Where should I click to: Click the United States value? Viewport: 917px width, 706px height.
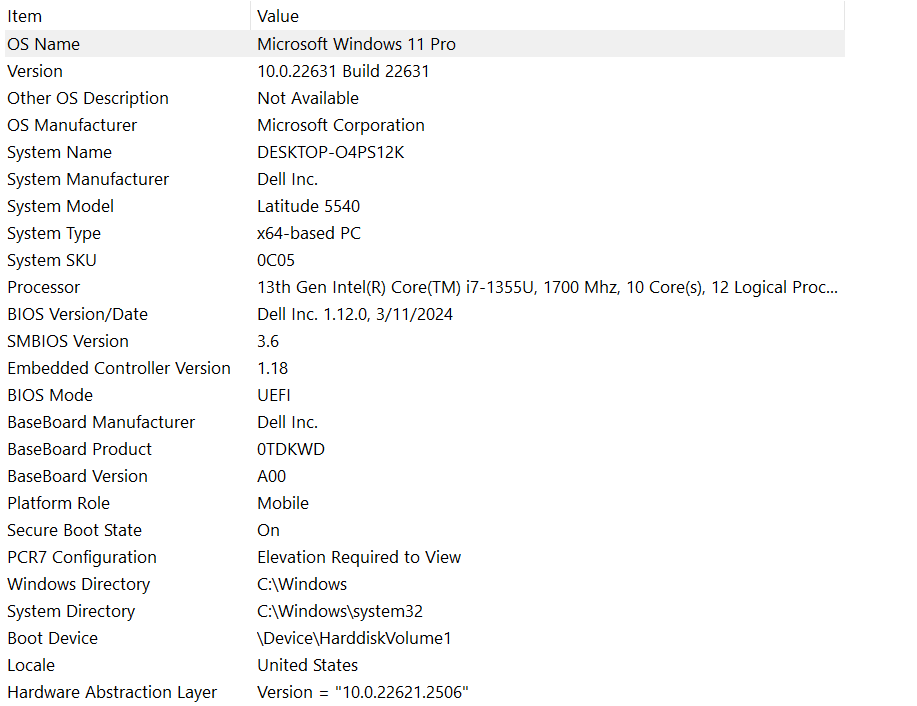coord(308,665)
